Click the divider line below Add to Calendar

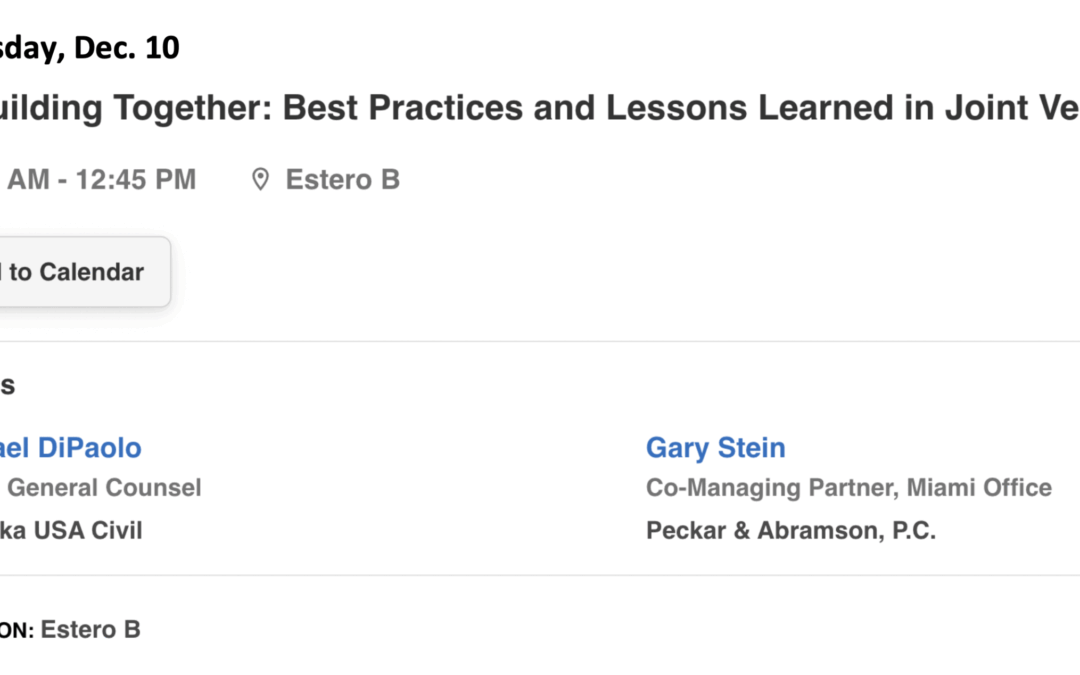(540, 342)
